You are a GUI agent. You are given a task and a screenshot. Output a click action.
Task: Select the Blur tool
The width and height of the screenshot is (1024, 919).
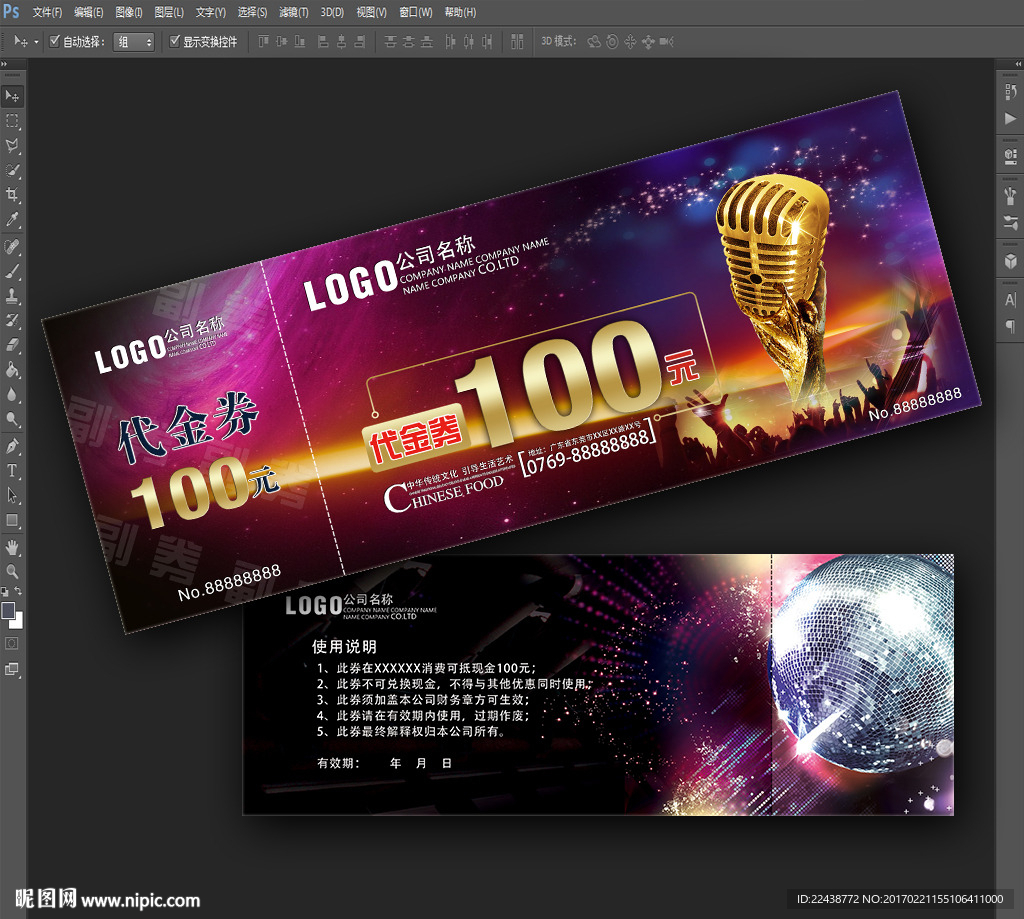coord(12,395)
